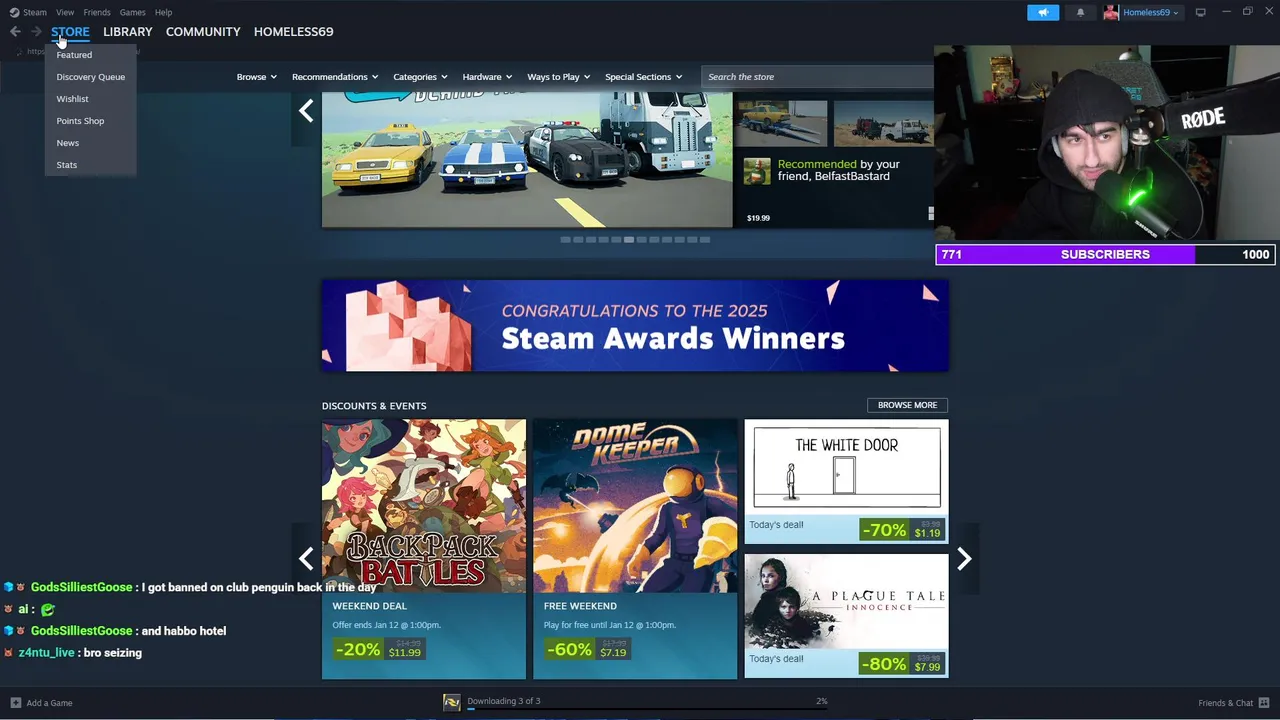Go back with the navigation arrow
The width and height of the screenshot is (1280, 720).
(x=15, y=32)
